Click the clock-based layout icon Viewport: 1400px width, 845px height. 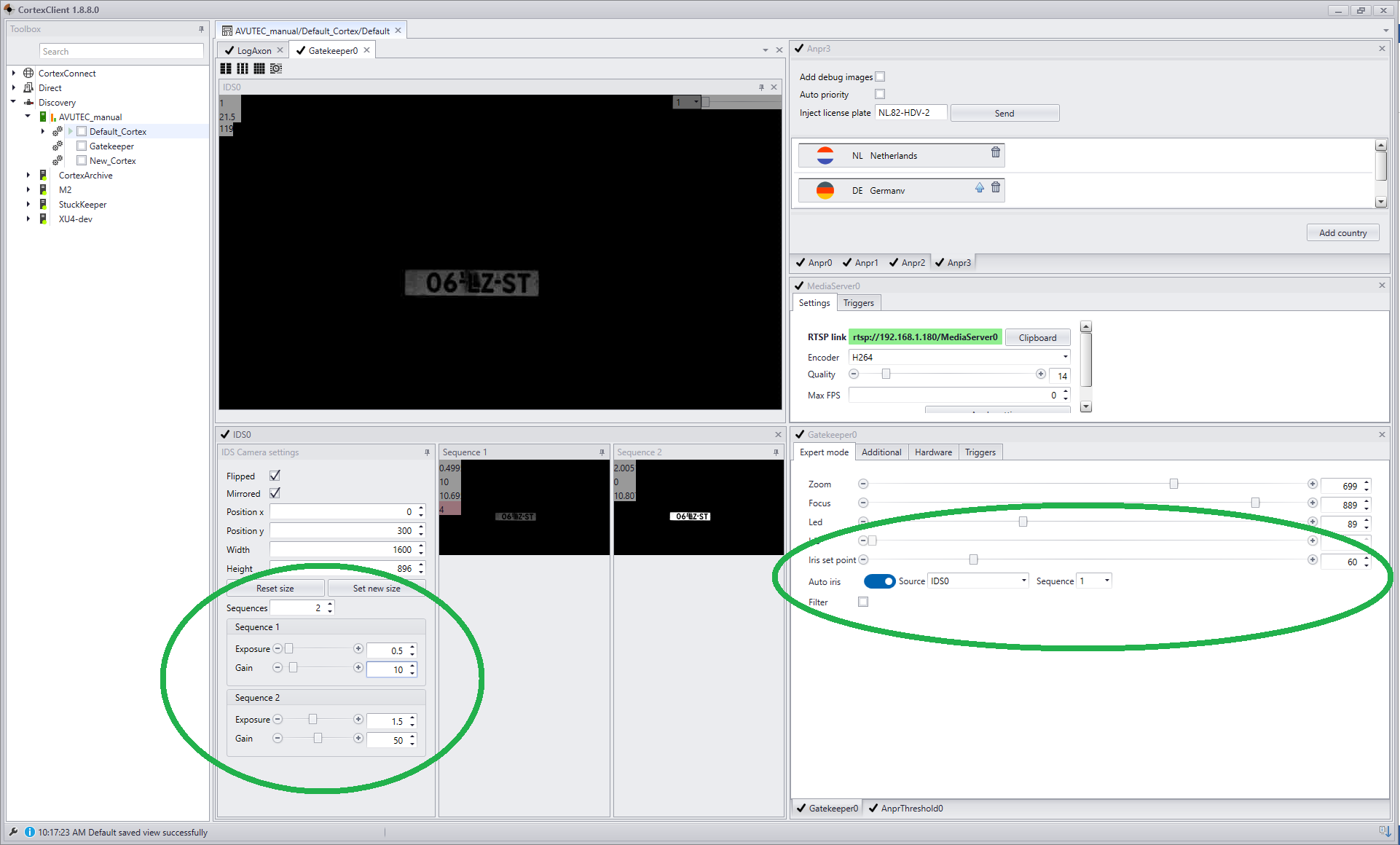point(276,68)
